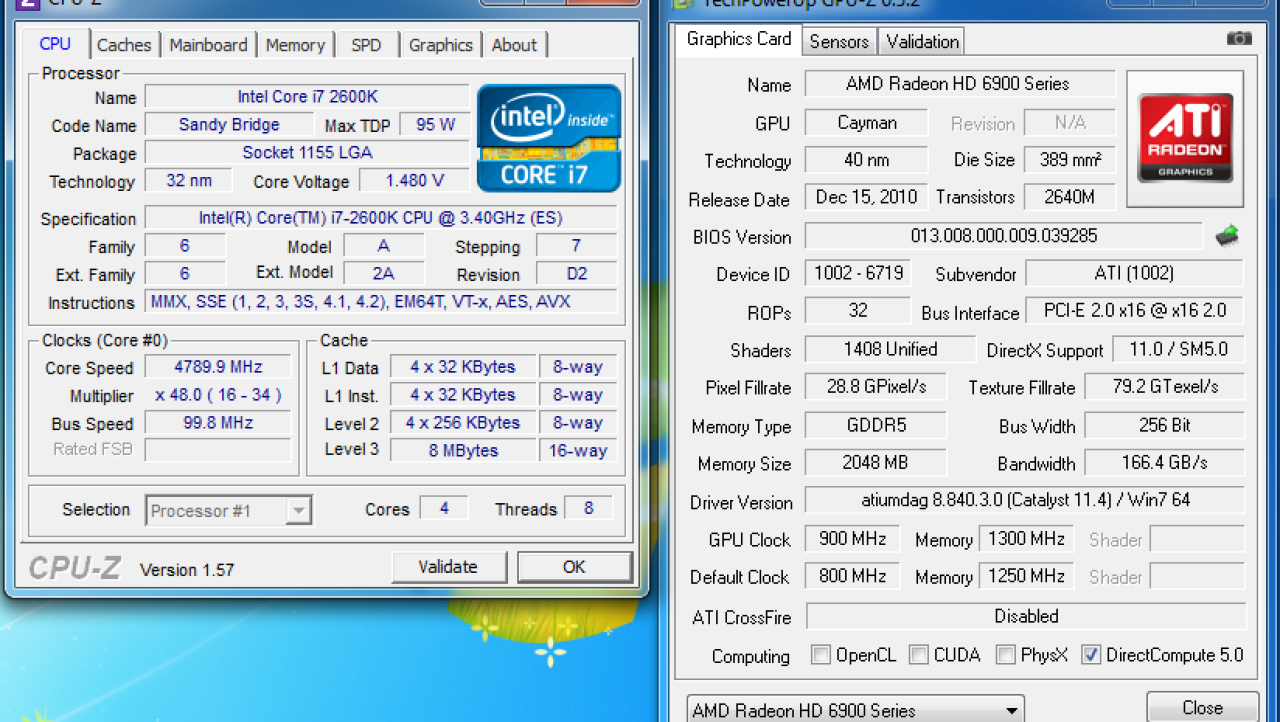Open the SPD tab in CPU-Z

(366, 45)
